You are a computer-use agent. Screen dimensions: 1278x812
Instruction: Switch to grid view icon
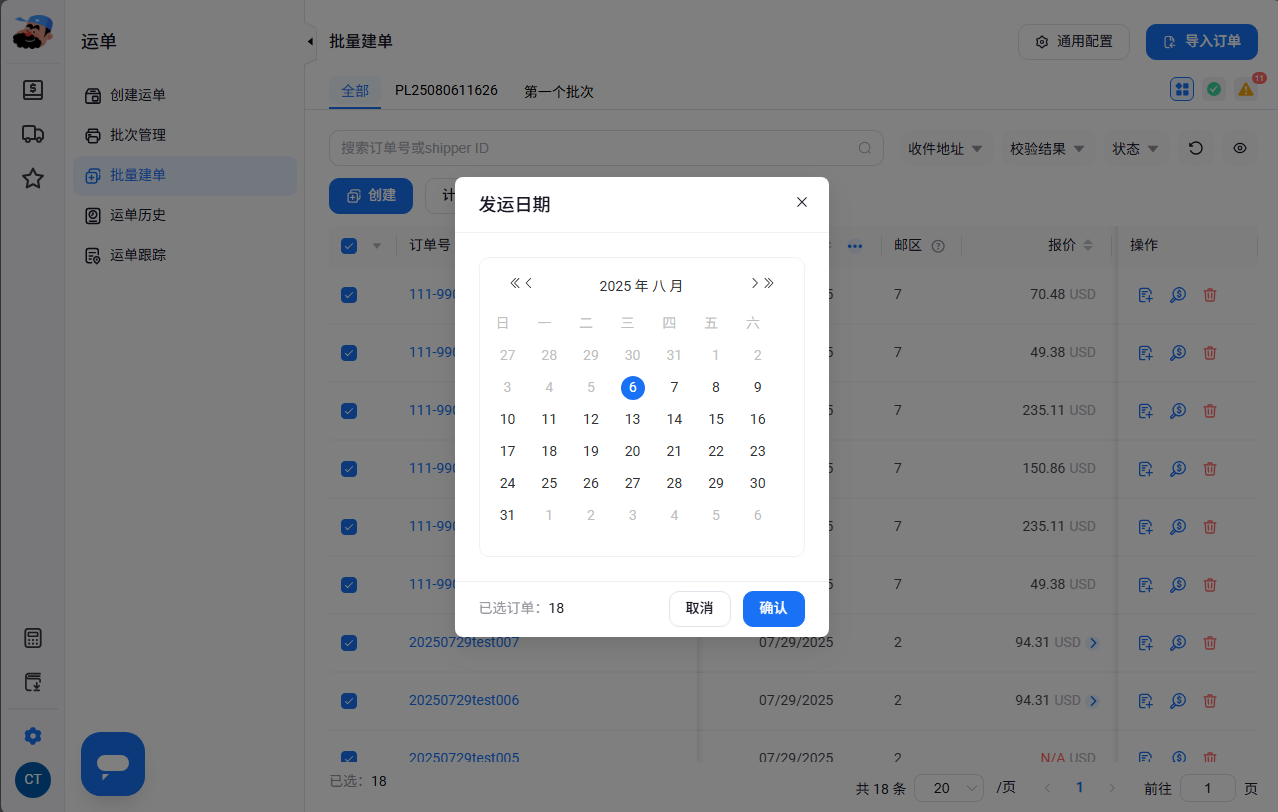click(x=1182, y=89)
